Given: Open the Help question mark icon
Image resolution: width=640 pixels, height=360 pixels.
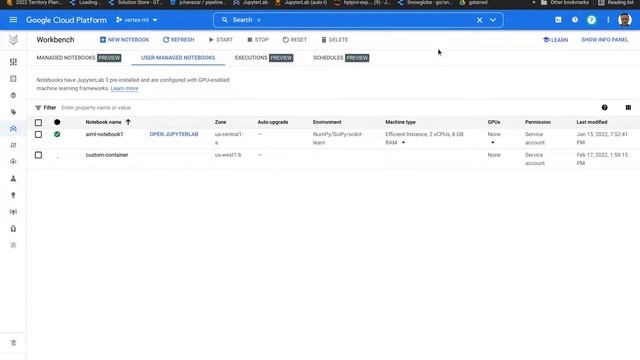Looking at the screenshot, I should (x=575, y=20).
